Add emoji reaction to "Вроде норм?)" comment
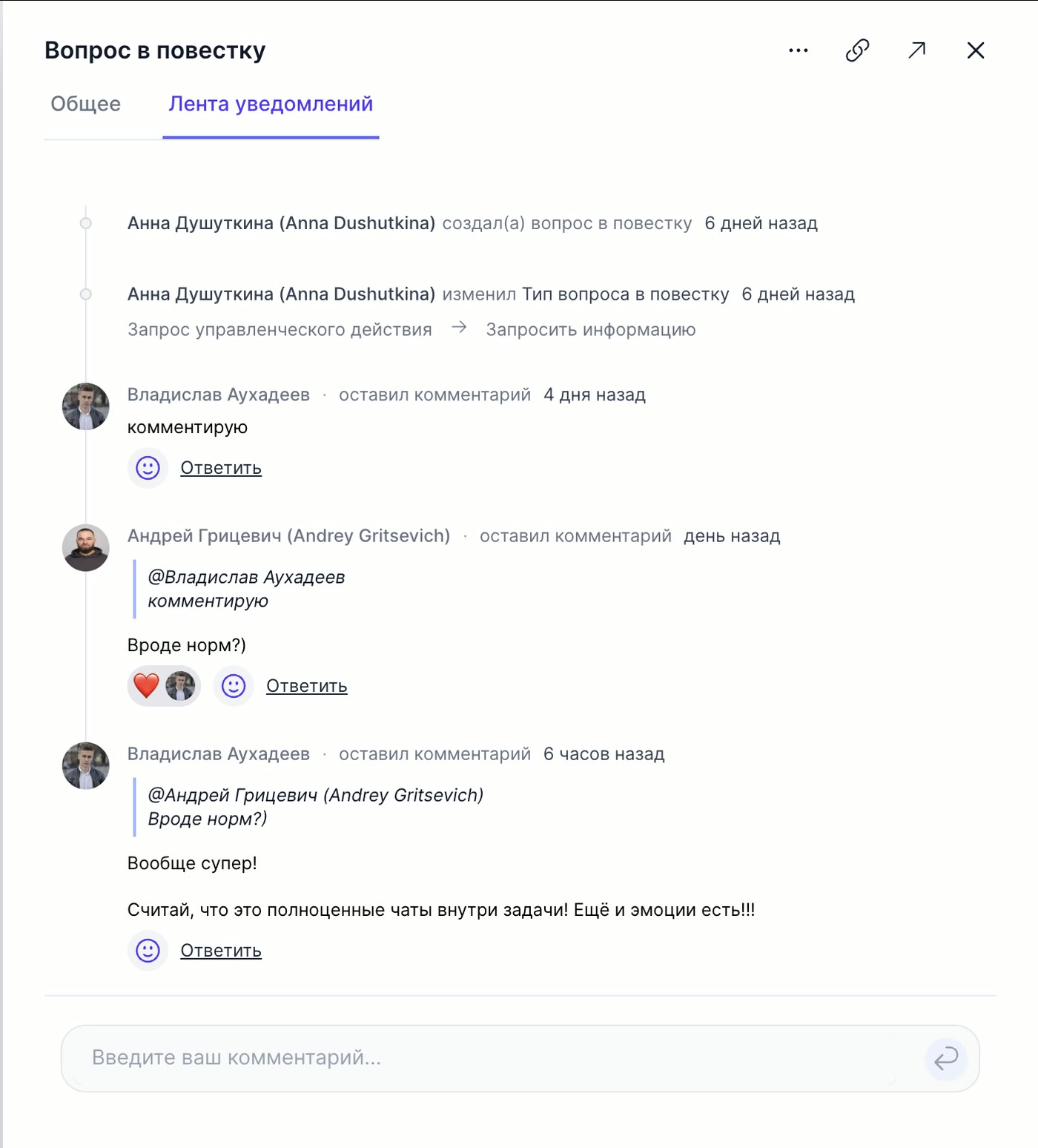Image resolution: width=1038 pixels, height=1148 pixels. click(x=234, y=686)
